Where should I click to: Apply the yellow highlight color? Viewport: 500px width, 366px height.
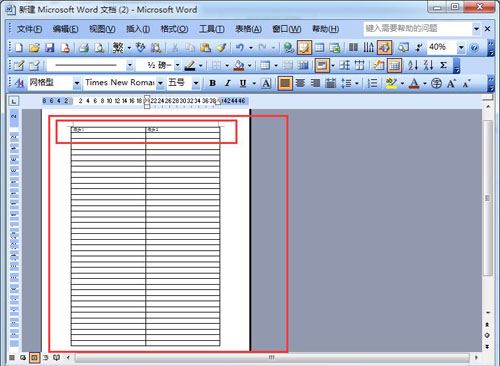coord(391,83)
